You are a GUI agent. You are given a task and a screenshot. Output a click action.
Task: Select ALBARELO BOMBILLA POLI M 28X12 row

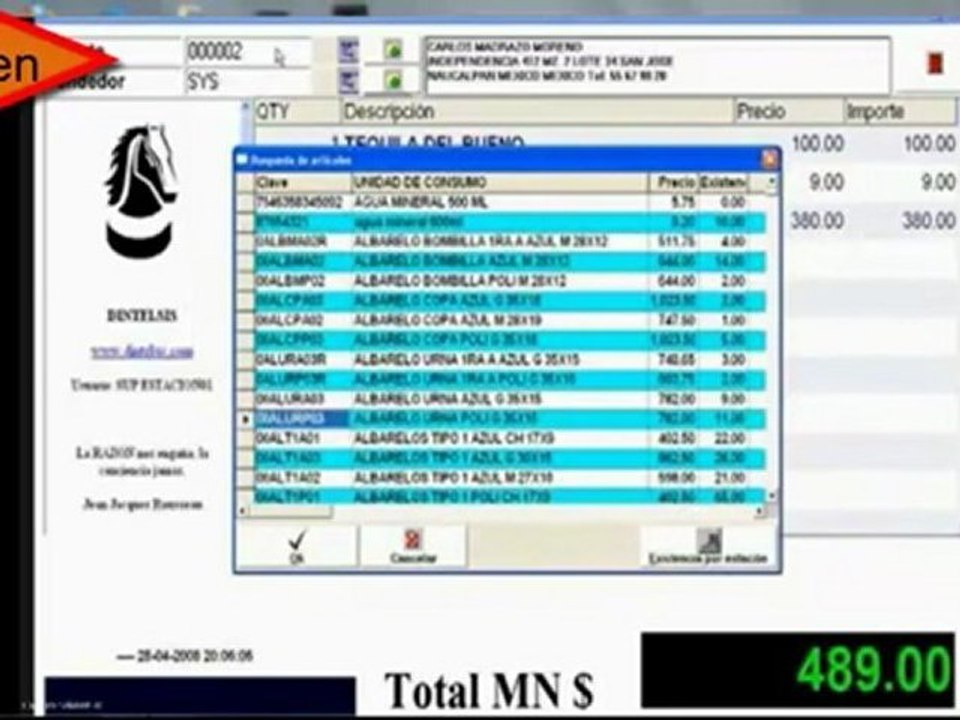pyautogui.click(x=509, y=281)
